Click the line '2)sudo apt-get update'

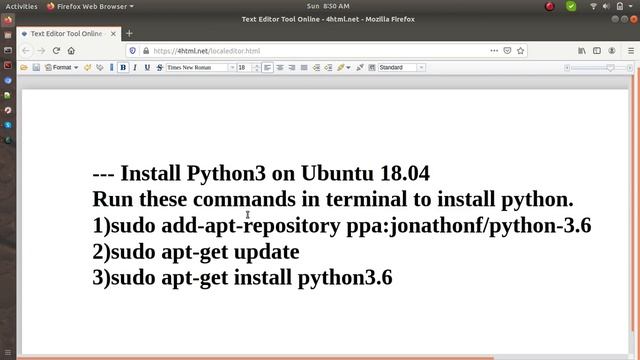(x=196, y=252)
